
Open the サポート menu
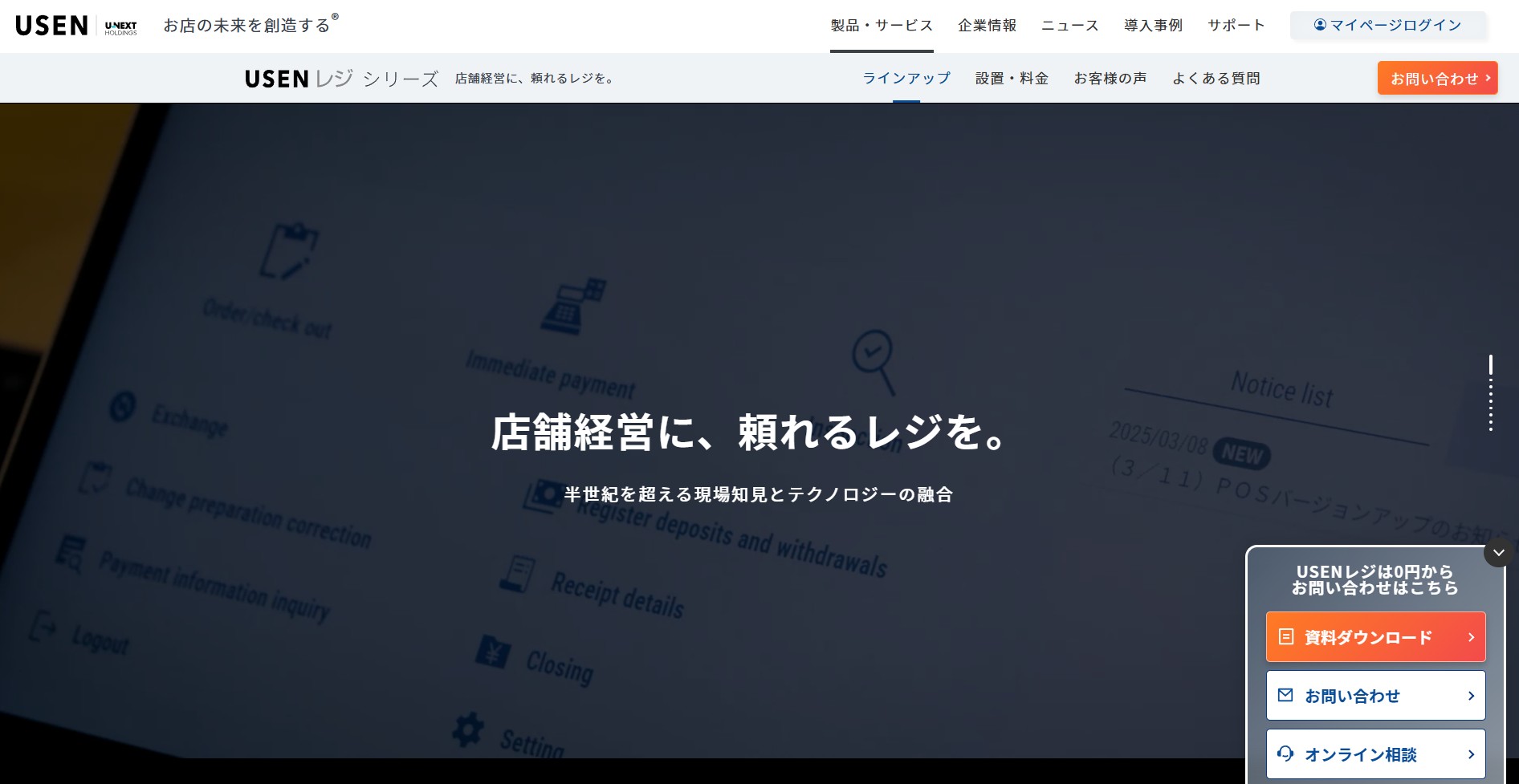pos(1236,26)
